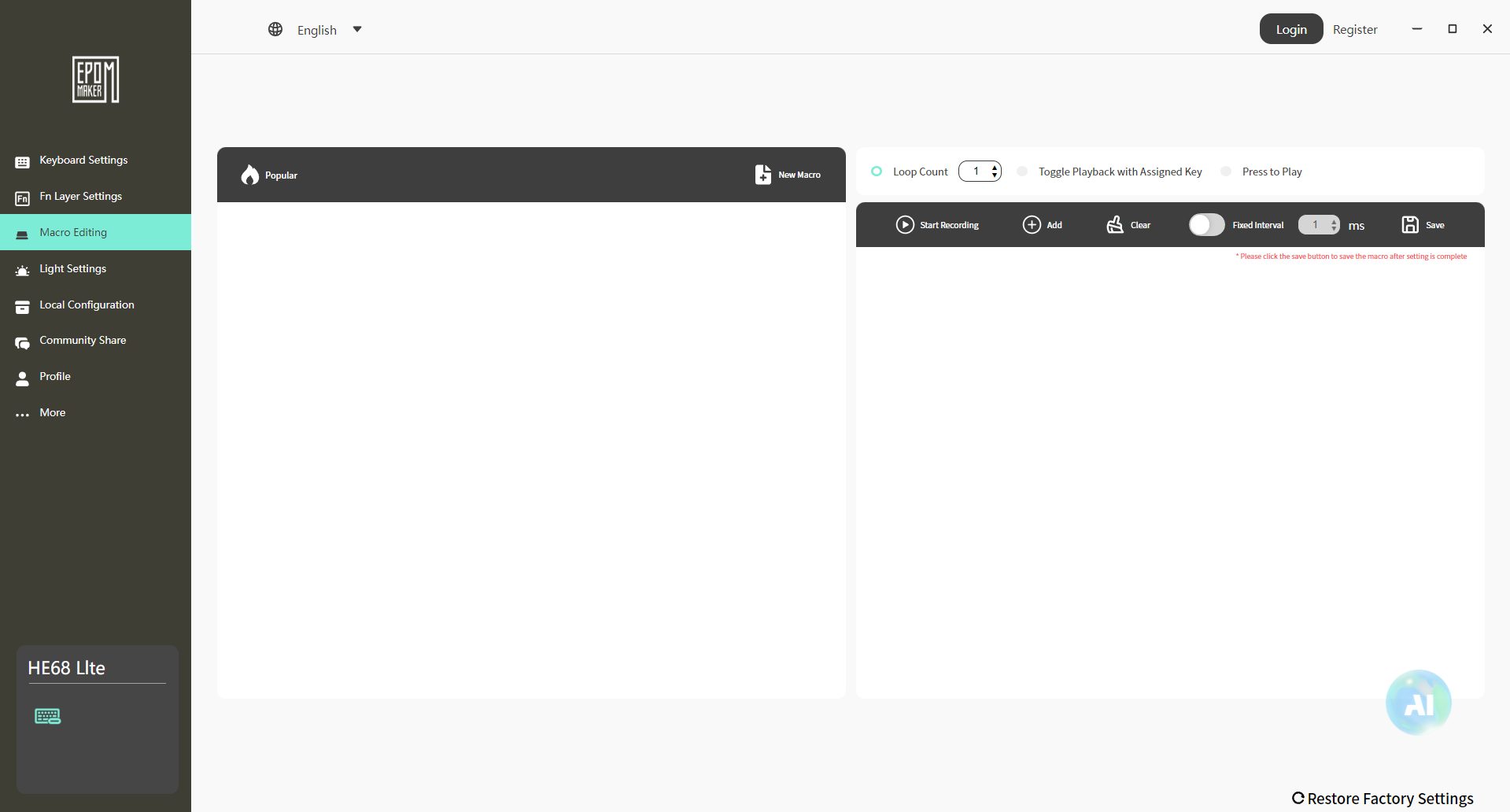Screen dimensions: 1510x812
Task: Open the English language dropdown
Action: (x=316, y=30)
